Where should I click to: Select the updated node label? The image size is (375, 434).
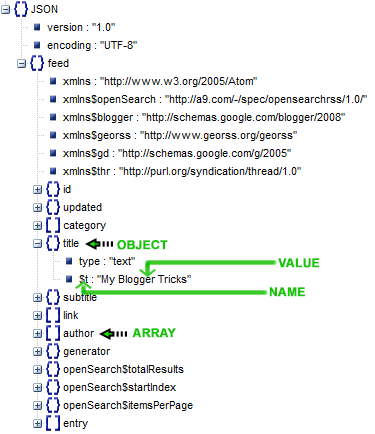(83, 207)
